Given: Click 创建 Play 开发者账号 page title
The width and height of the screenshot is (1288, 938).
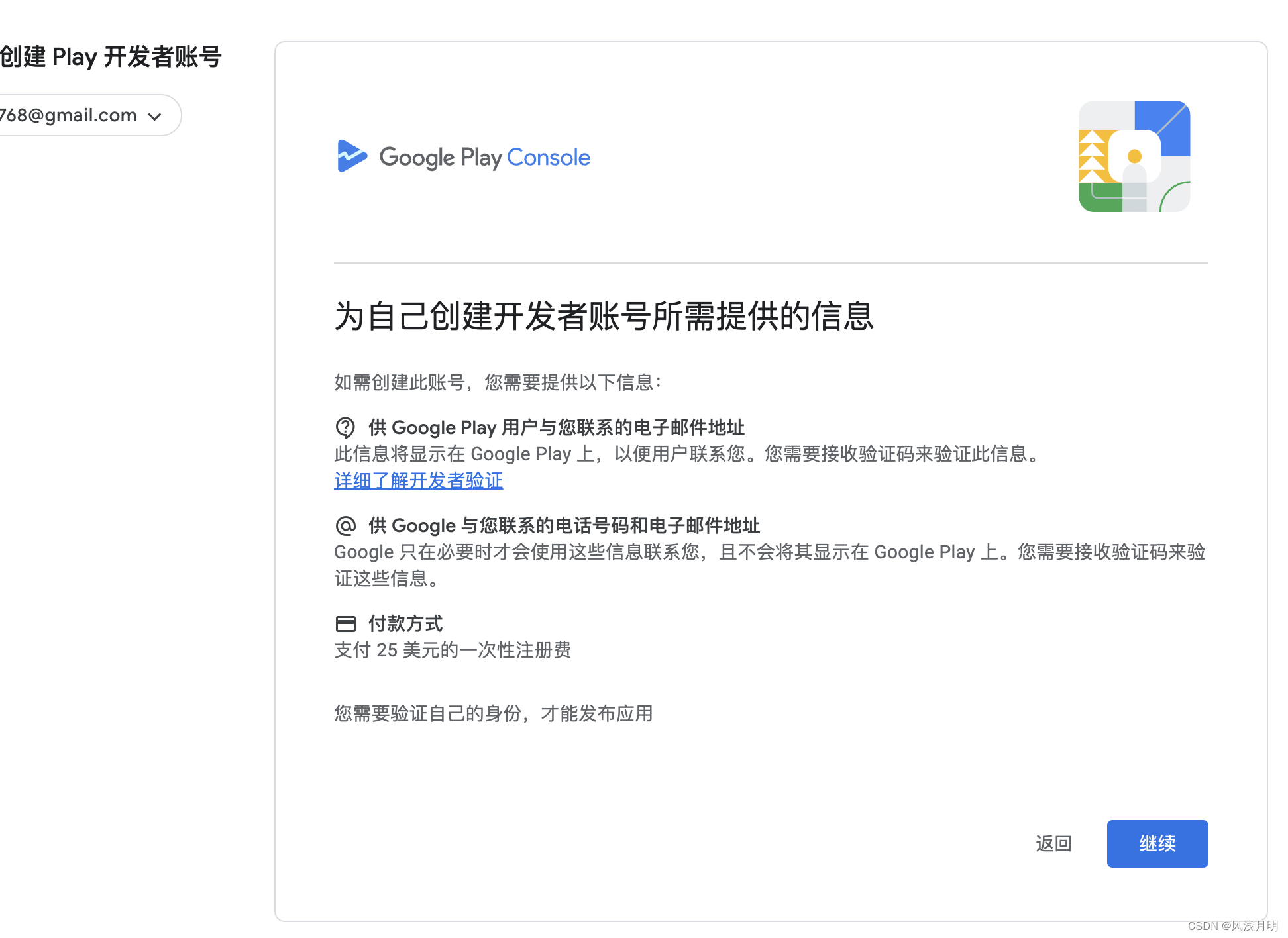Looking at the screenshot, I should (x=110, y=57).
